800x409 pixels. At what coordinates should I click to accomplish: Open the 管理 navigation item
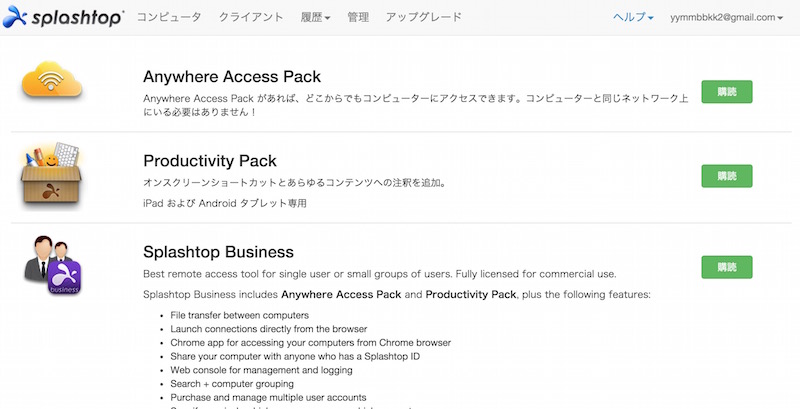pyautogui.click(x=358, y=17)
